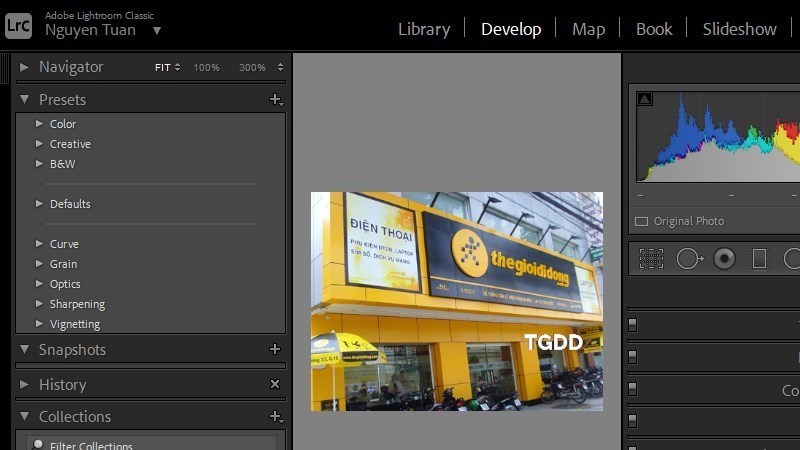Screen dimensions: 800x450
Task: Open the Book module
Action: 654,29
